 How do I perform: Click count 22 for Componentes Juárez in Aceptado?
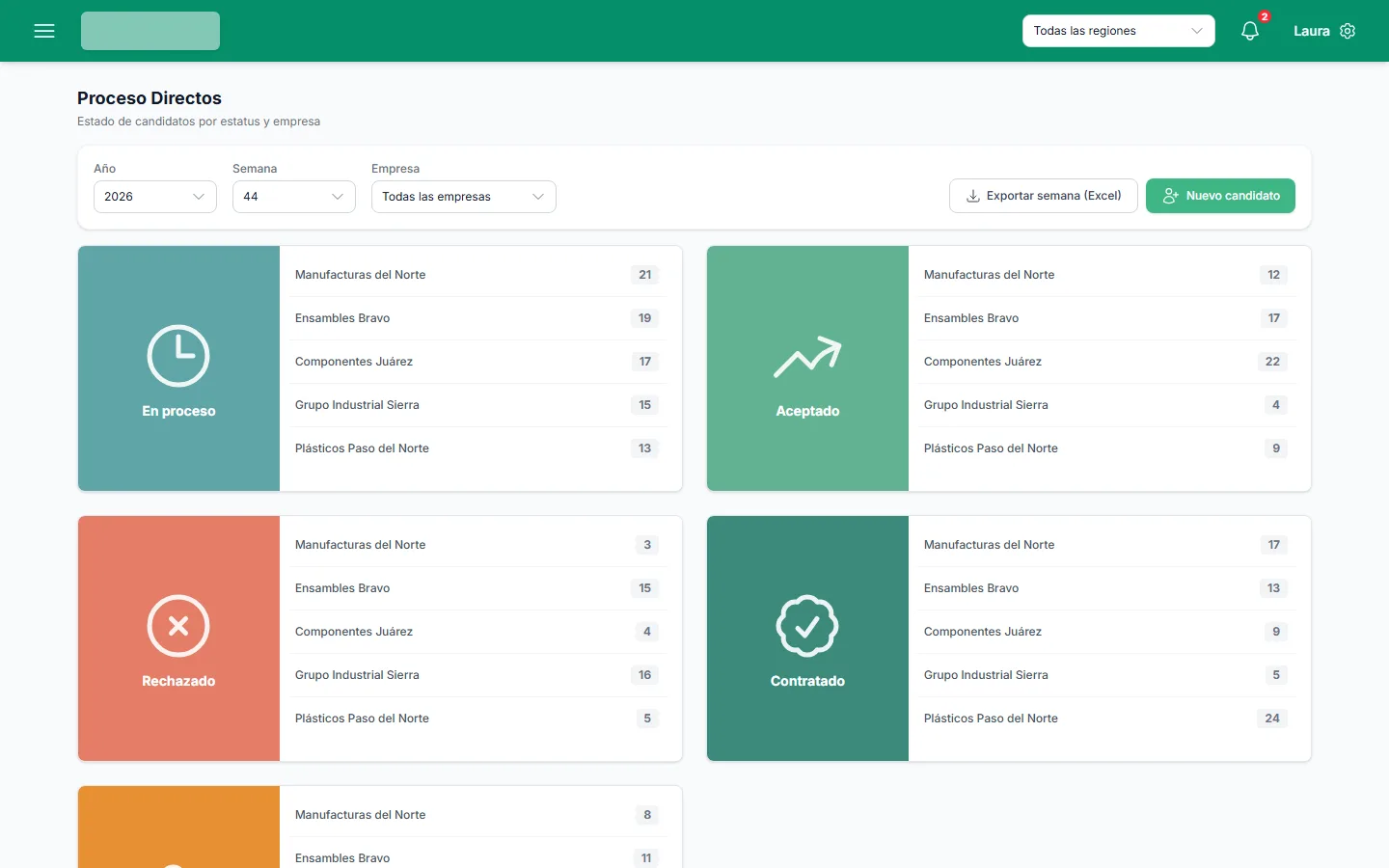[1272, 362]
